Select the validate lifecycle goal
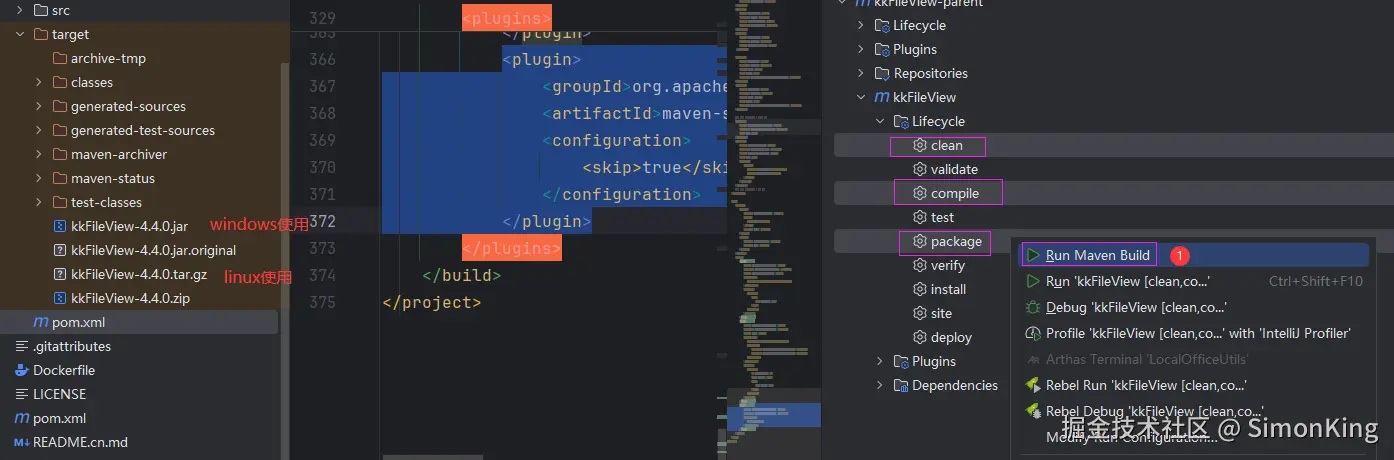The image size is (1394, 460). tap(954, 169)
